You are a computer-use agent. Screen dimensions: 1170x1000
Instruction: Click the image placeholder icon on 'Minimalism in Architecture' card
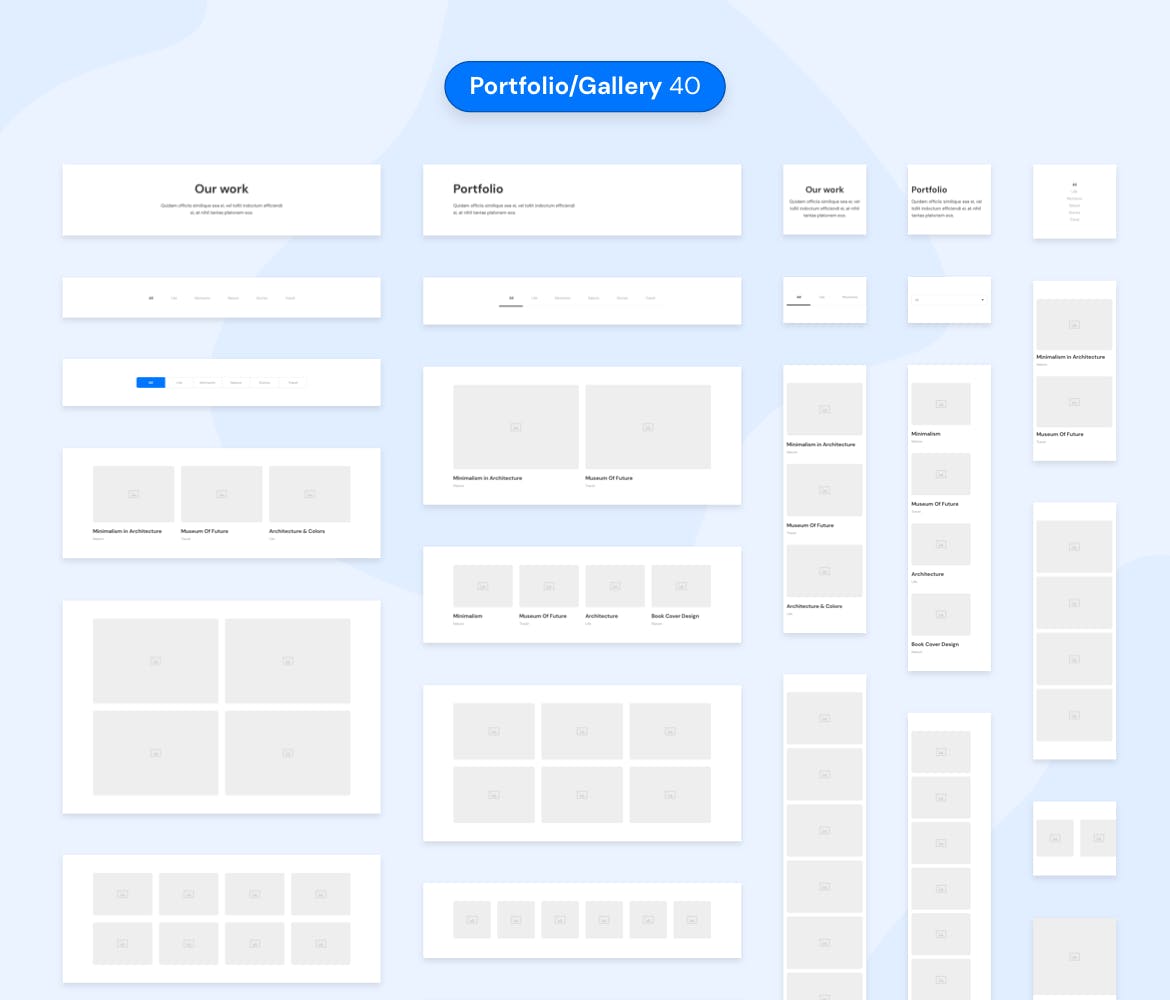[x=133, y=493]
